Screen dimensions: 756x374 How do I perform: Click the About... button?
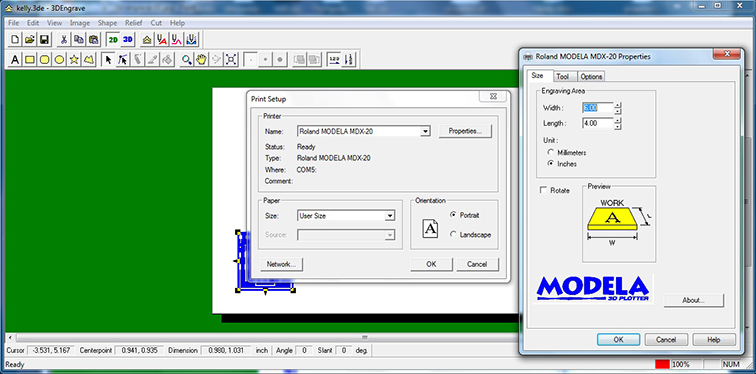[x=694, y=300]
